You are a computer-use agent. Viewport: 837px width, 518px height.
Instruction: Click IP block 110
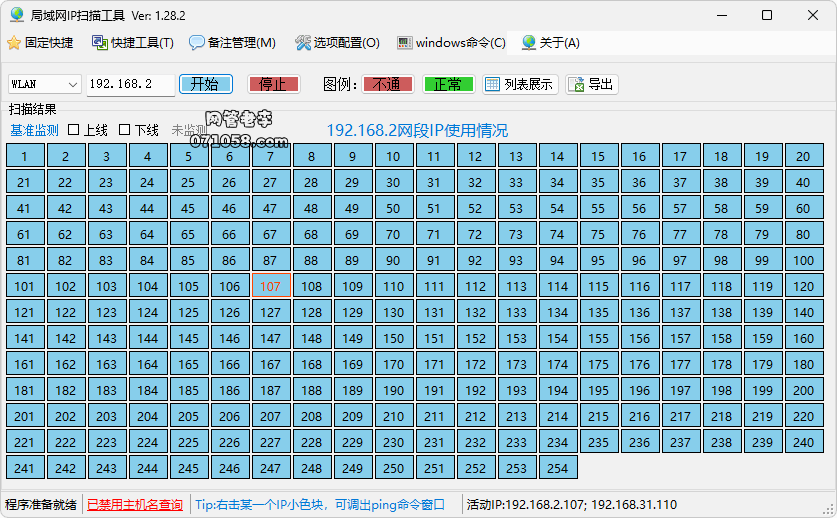[394, 286]
